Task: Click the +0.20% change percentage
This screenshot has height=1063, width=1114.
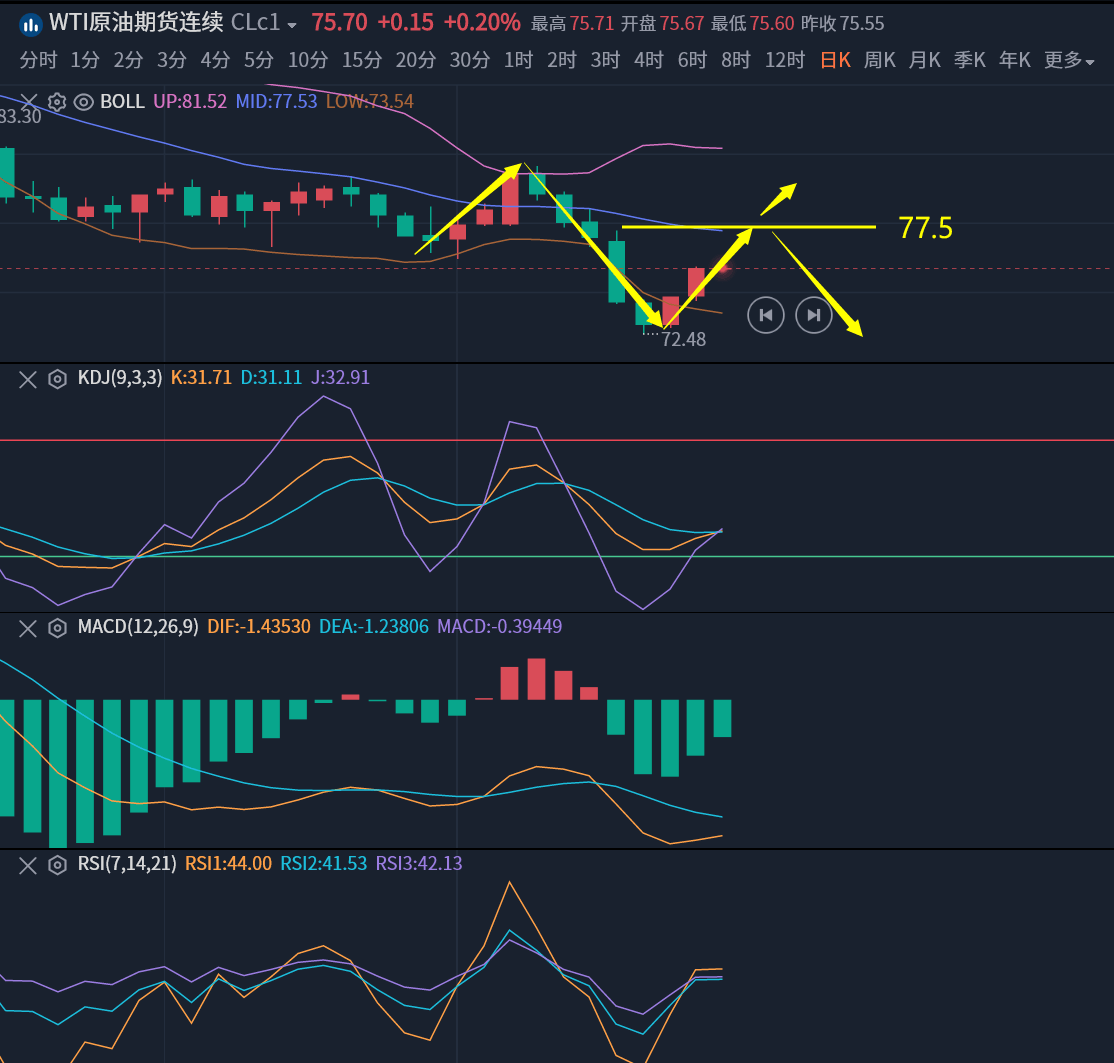Action: 482,23
